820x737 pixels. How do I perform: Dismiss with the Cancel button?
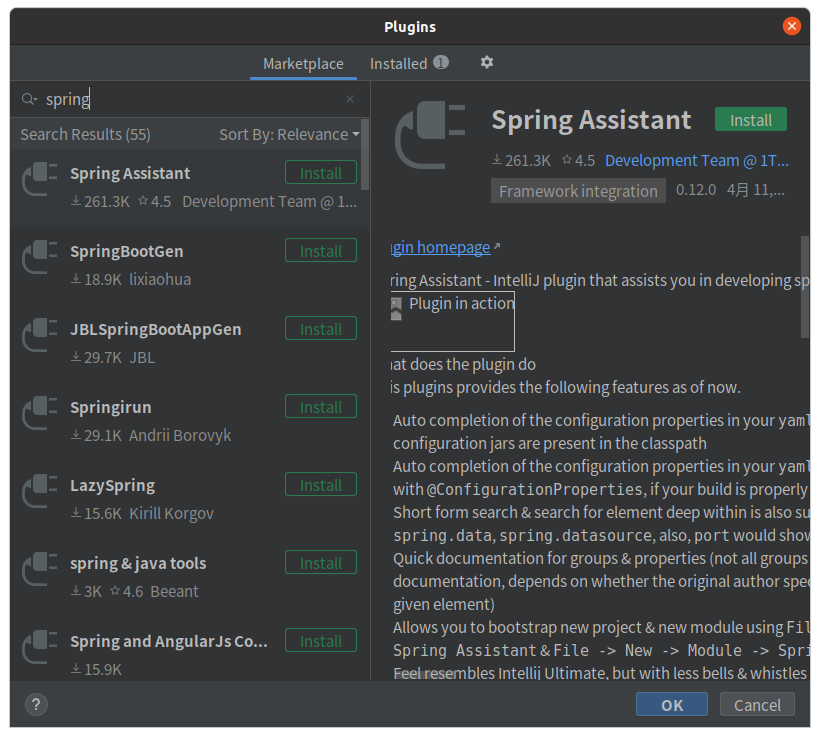(x=757, y=705)
